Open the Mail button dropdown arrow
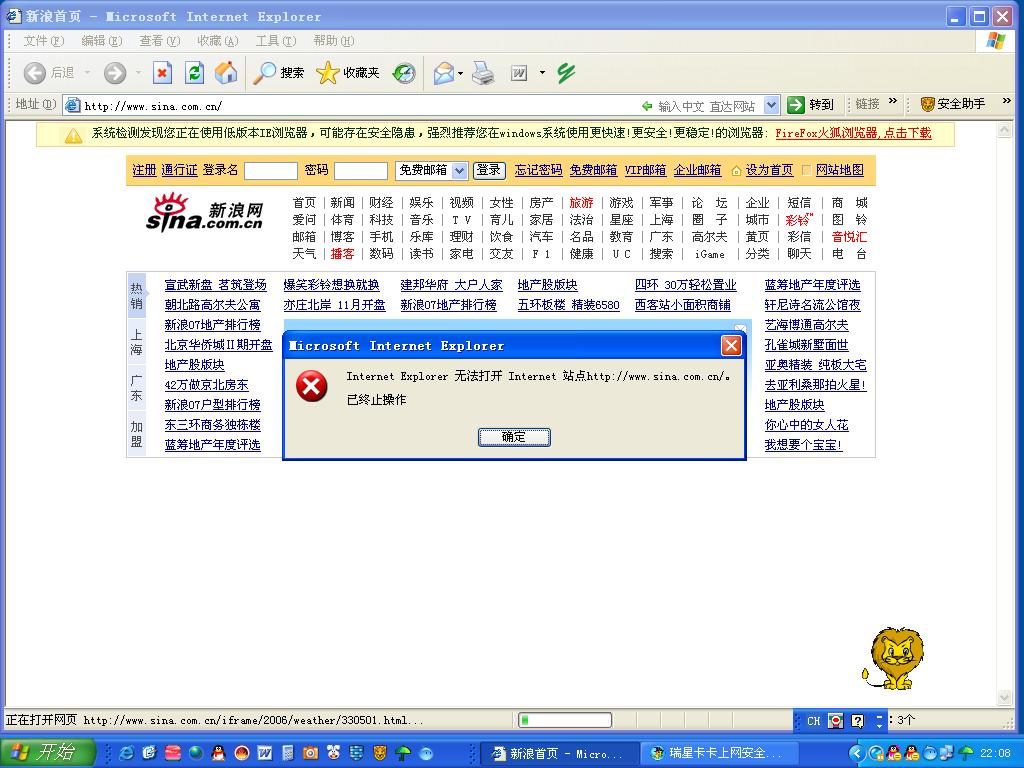 [x=460, y=73]
